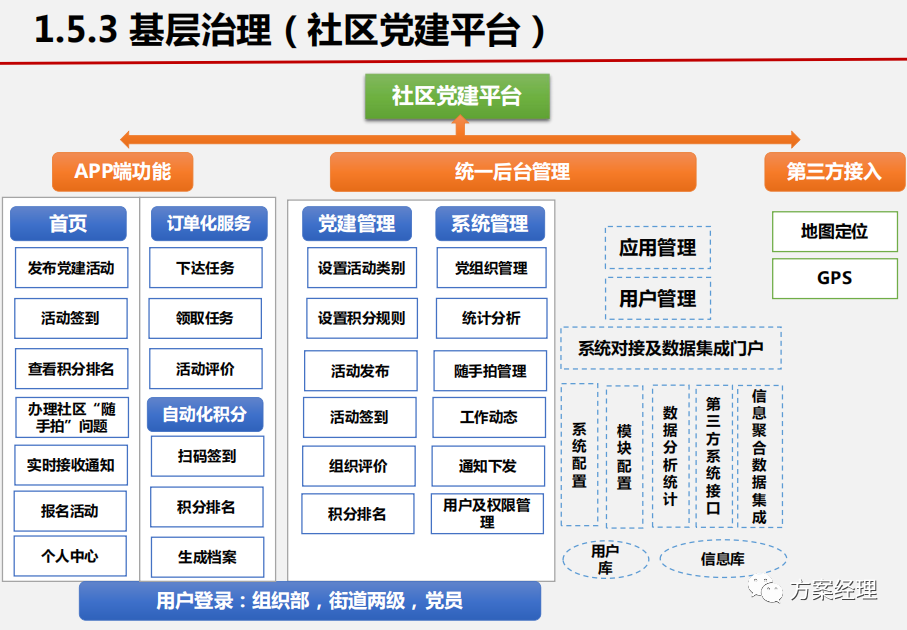Click 发布党建活动 in the 首页 column
Screen dimensions: 907x630
tap(71, 268)
